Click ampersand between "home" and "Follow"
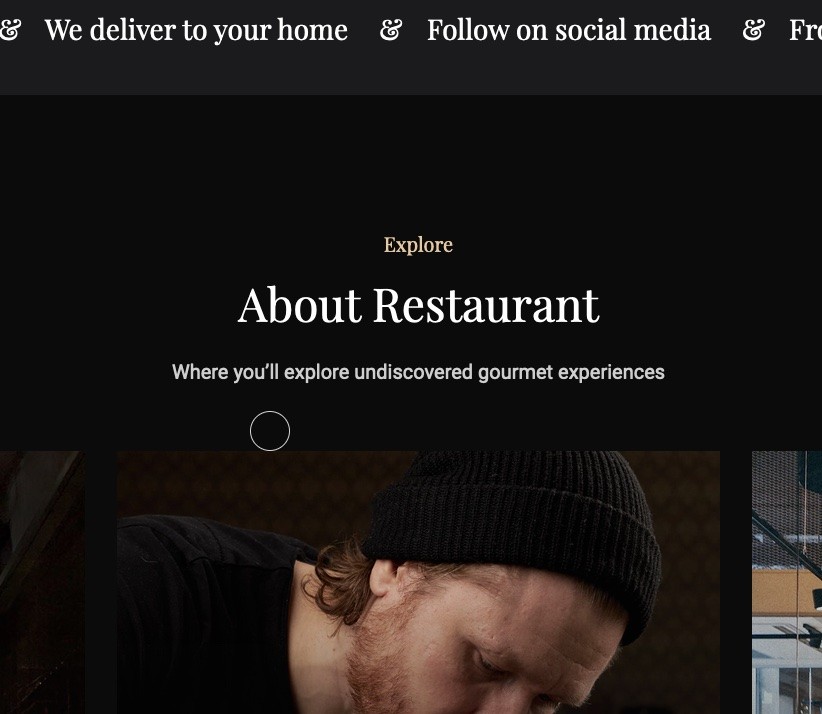This screenshot has height=714, width=822. (391, 30)
